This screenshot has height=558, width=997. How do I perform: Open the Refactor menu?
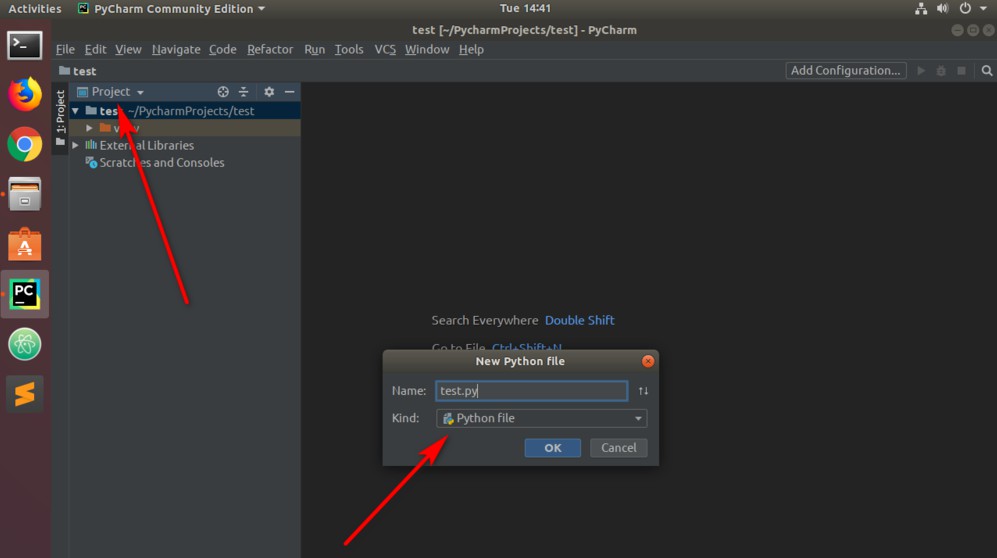pyautogui.click(x=270, y=49)
